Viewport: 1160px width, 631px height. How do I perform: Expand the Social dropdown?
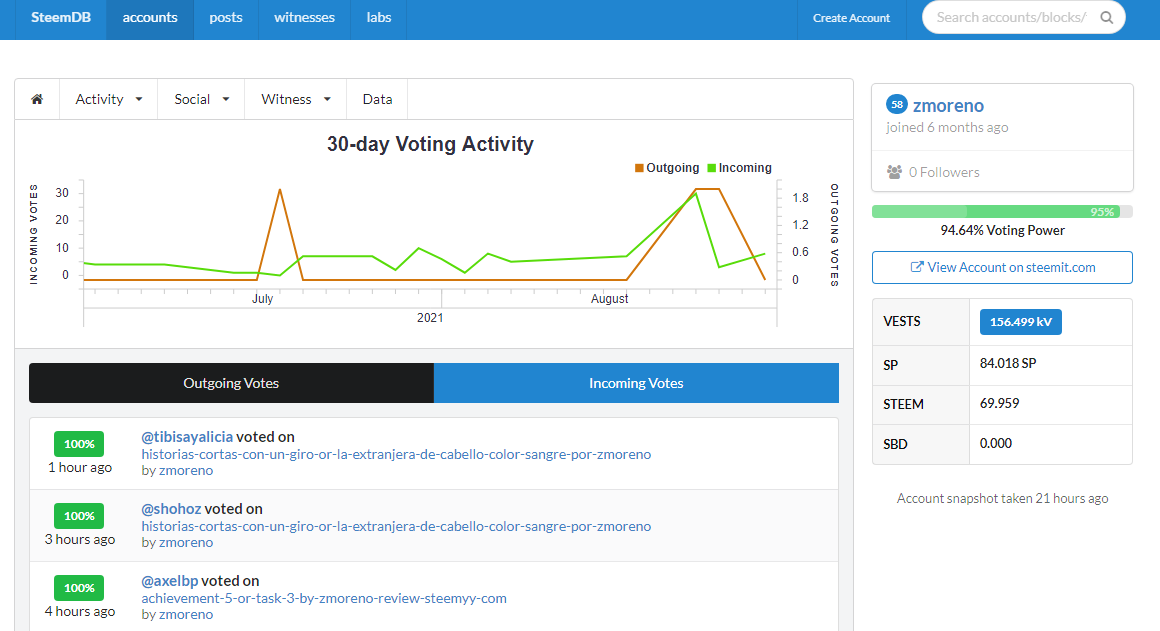pyautogui.click(x=201, y=99)
